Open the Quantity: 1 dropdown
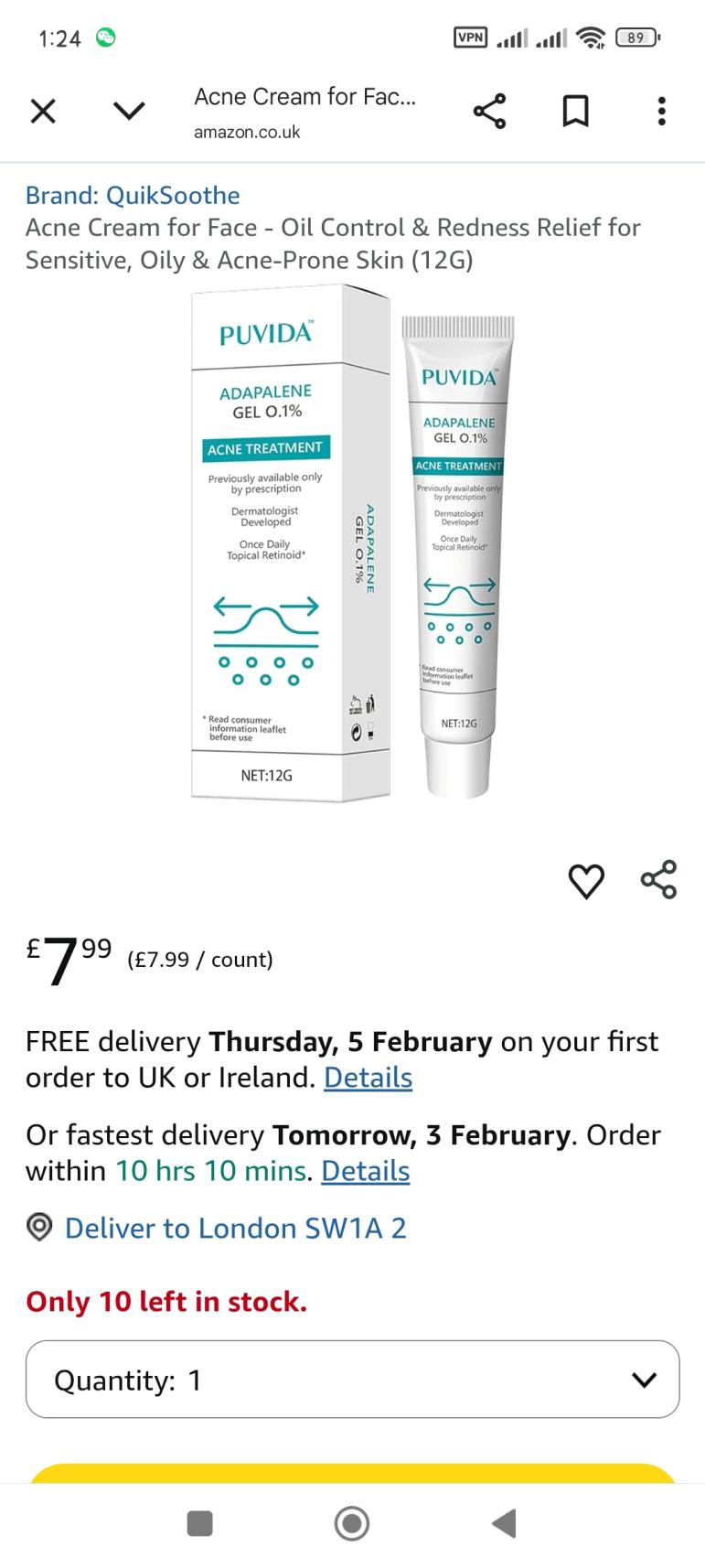705x1568 pixels. [x=352, y=1380]
